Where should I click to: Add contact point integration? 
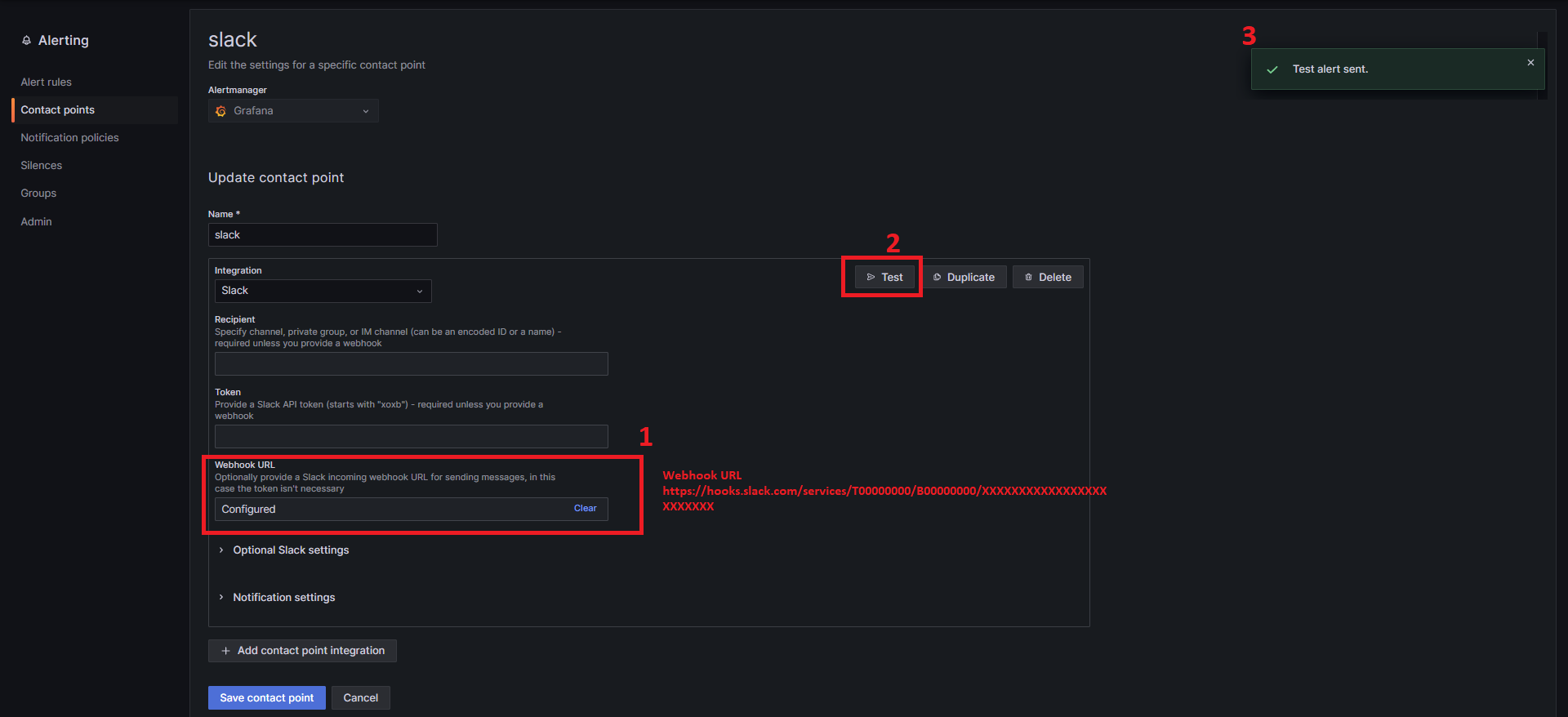(302, 650)
